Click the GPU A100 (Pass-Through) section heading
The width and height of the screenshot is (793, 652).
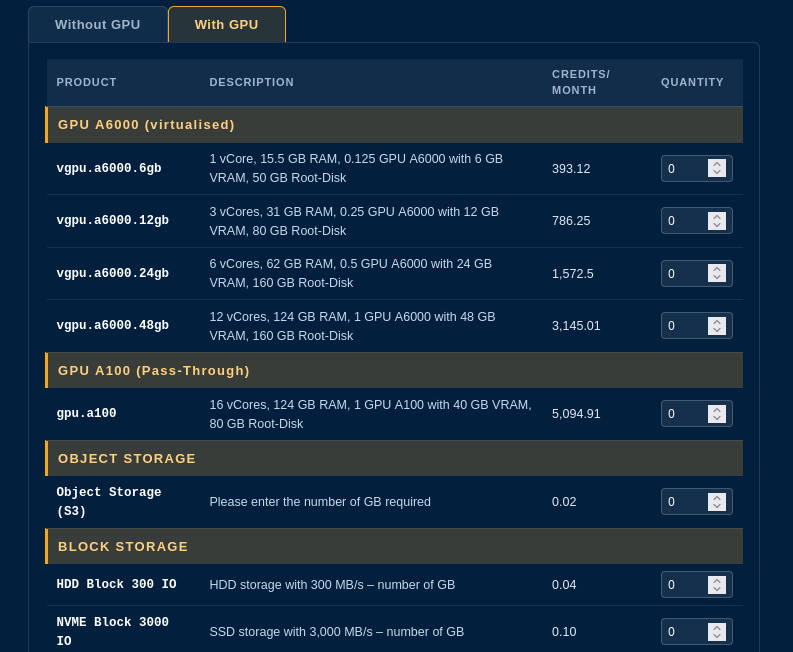click(x=154, y=370)
